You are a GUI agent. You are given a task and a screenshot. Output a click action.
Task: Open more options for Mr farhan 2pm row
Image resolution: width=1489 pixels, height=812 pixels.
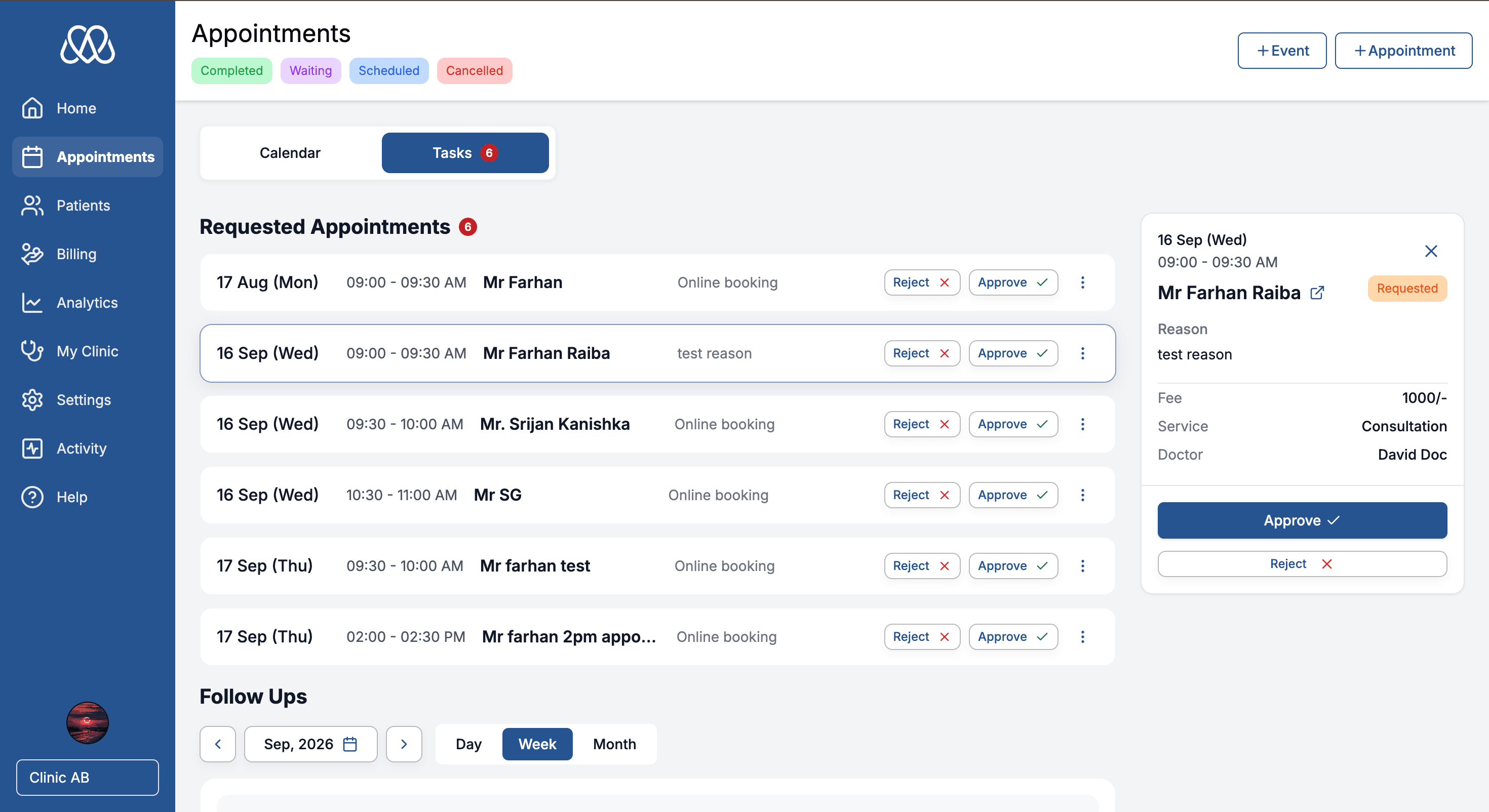(1083, 636)
